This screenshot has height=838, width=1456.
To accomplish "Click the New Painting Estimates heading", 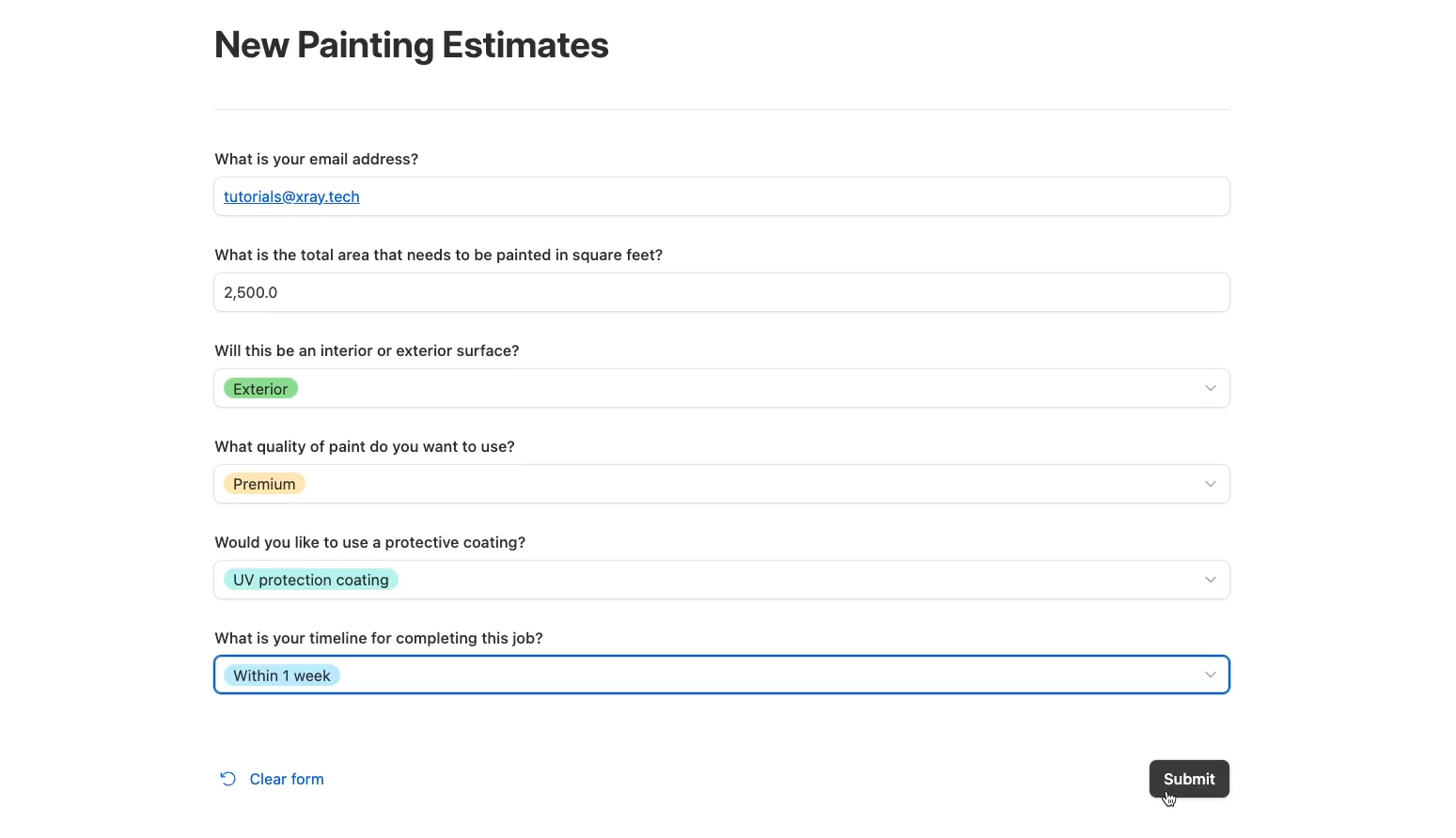I will pos(412,45).
